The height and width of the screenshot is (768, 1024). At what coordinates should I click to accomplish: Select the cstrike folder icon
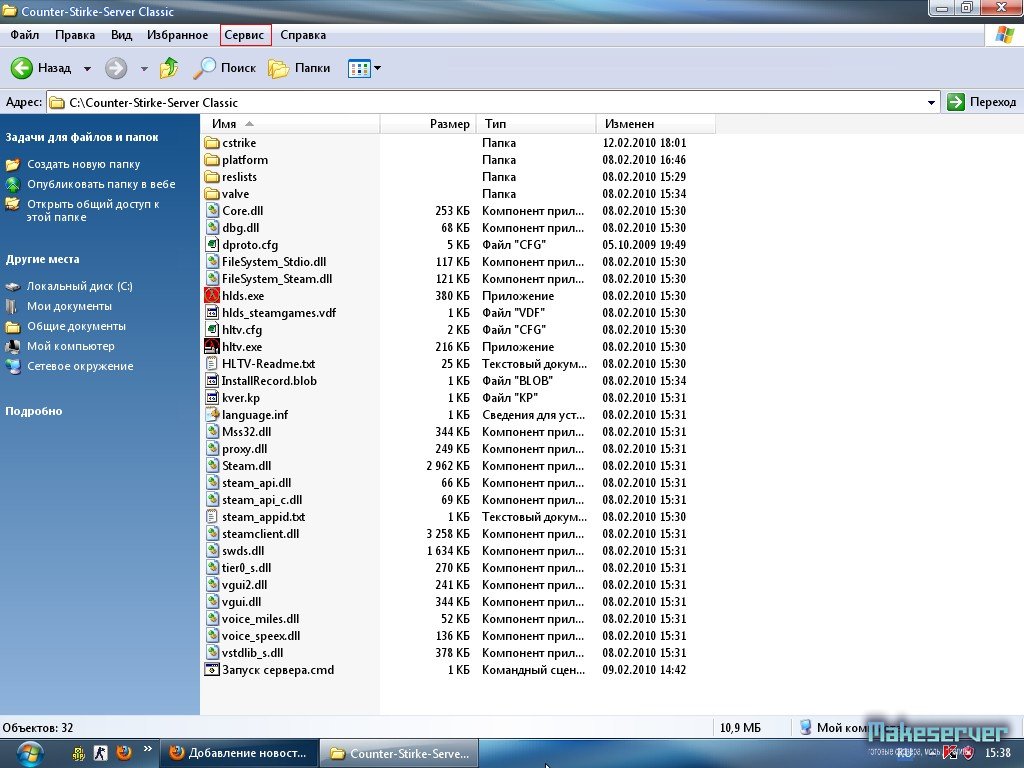pyautogui.click(x=212, y=143)
